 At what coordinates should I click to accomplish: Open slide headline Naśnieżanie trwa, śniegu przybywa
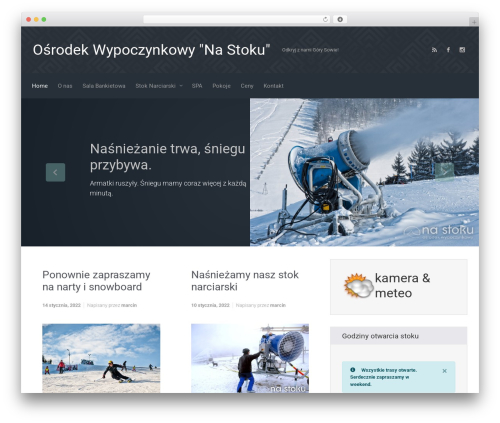click(167, 157)
